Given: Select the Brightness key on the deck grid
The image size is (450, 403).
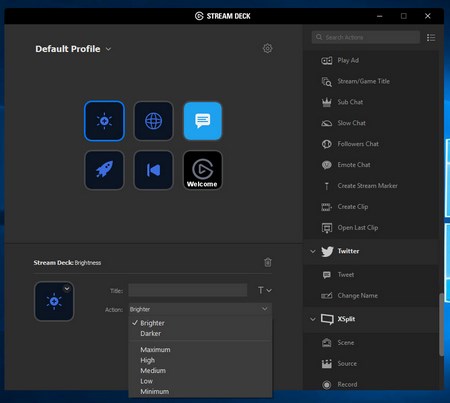Looking at the screenshot, I should coord(104,121).
